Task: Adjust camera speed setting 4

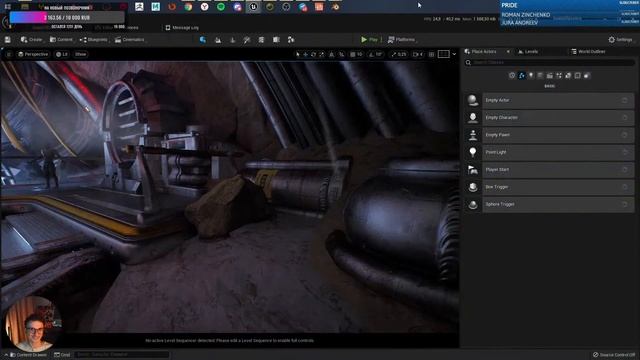Action: (418, 54)
